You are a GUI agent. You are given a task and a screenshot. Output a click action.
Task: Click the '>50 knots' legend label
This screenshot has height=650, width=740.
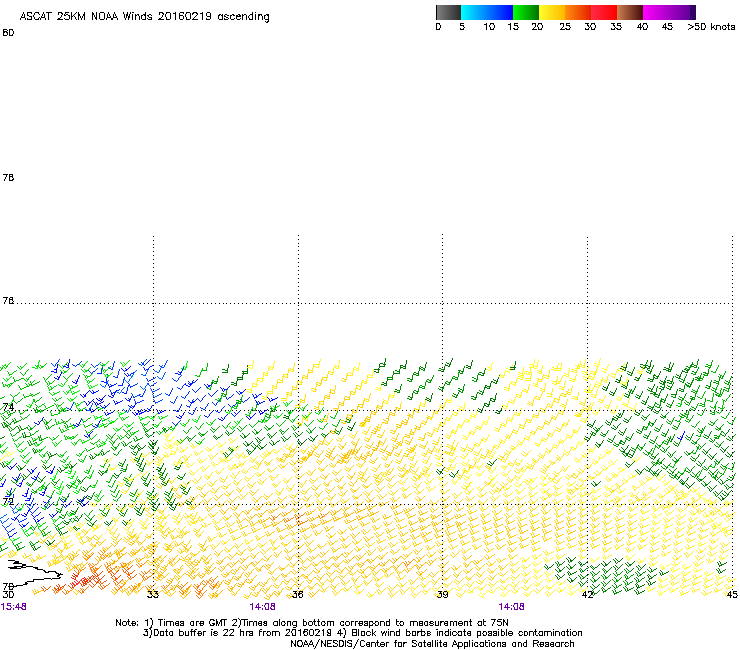[x=711, y=27]
